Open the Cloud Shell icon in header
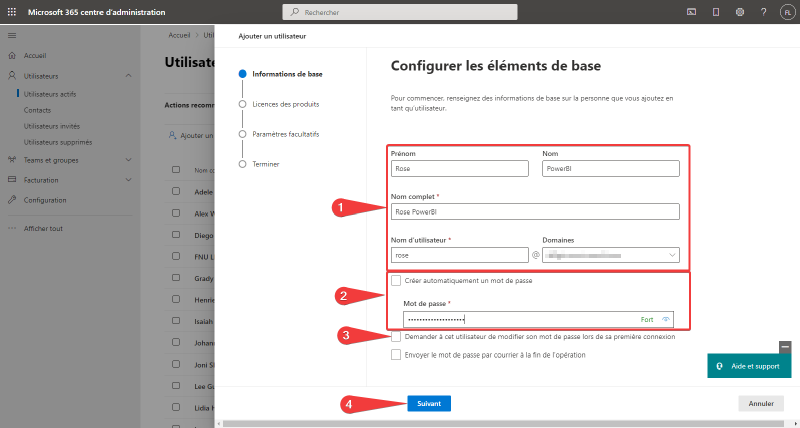 pos(692,12)
